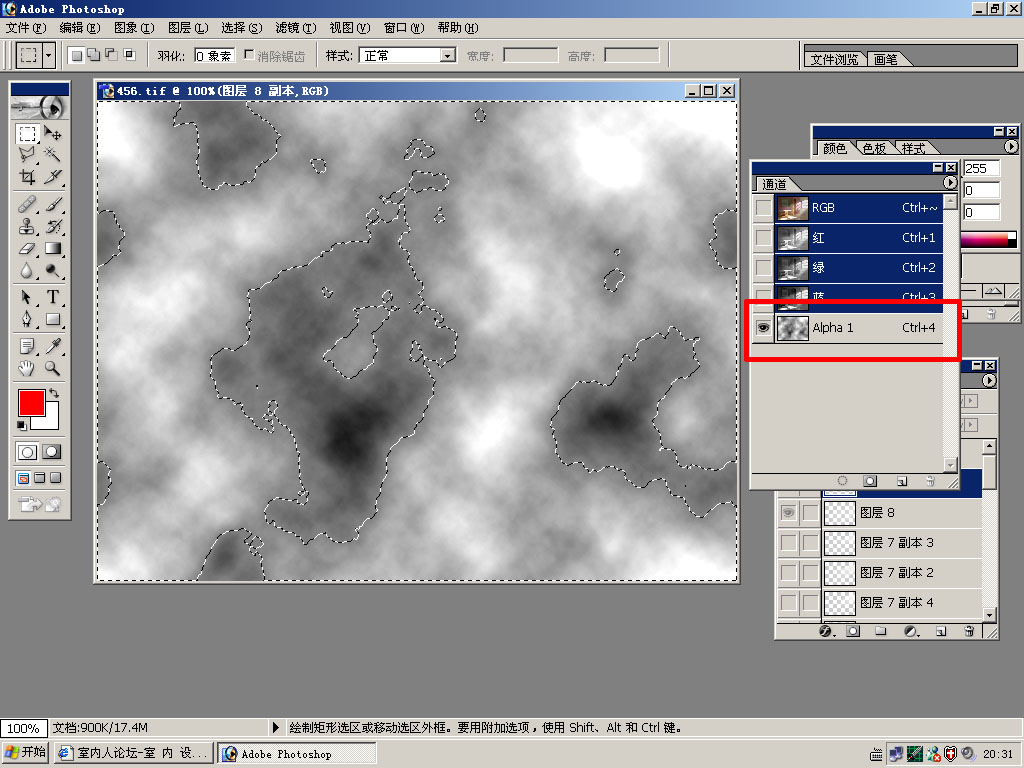Show the RGB channel visibility box
1024x768 pixels.
[x=763, y=208]
